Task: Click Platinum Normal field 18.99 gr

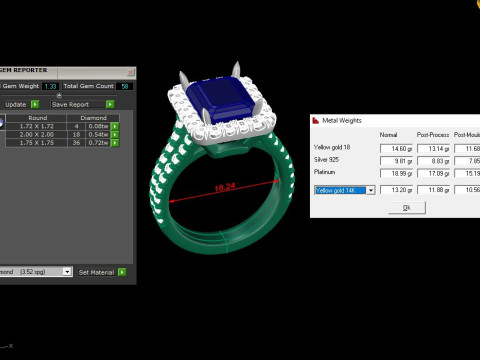Action: 396,173
